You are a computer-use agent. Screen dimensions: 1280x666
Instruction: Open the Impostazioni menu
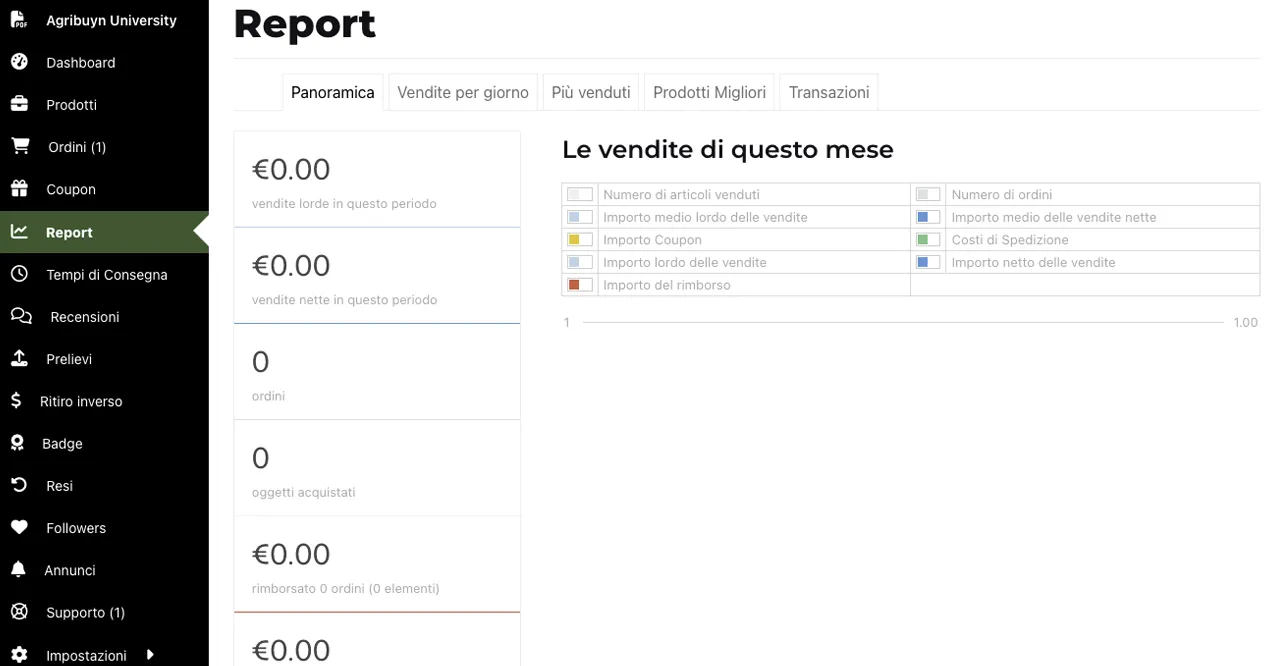tap(86, 656)
